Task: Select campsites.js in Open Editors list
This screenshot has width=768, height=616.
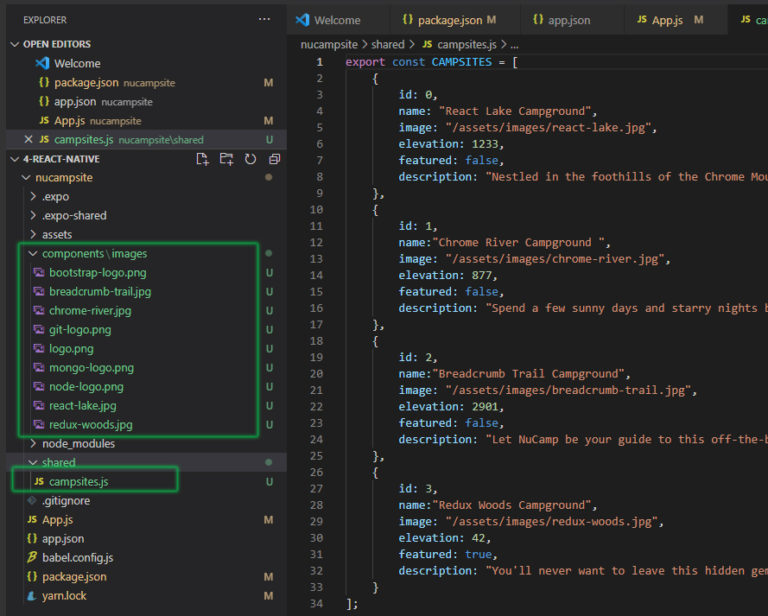Action: [146, 140]
